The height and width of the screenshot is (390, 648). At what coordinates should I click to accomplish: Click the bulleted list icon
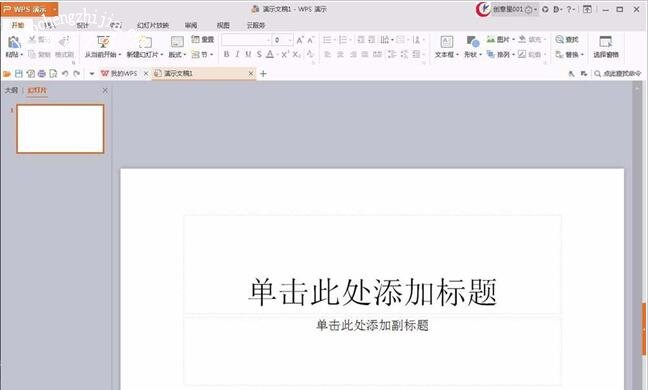[x=327, y=40]
